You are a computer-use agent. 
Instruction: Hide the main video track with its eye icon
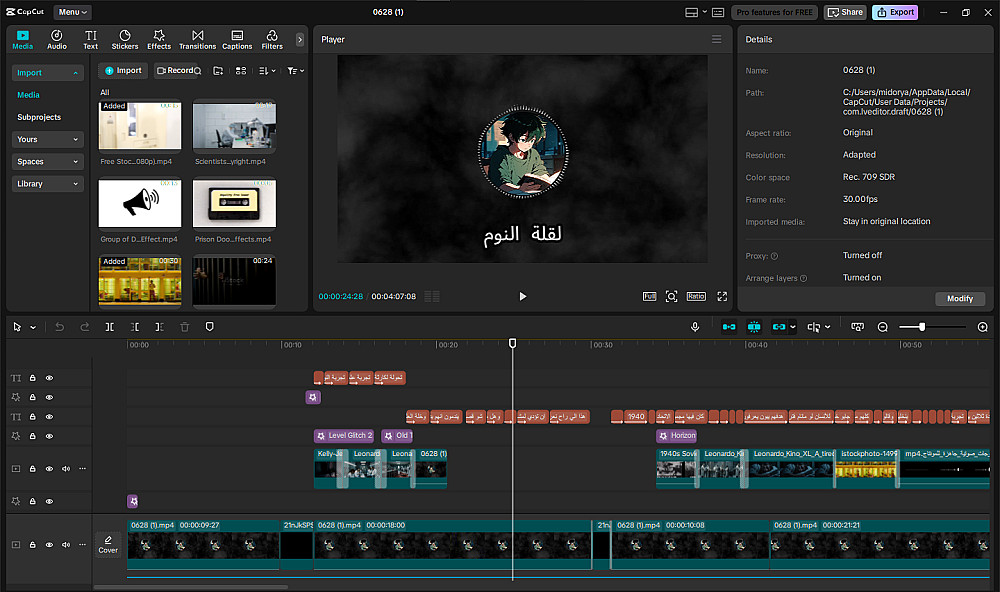tap(49, 545)
